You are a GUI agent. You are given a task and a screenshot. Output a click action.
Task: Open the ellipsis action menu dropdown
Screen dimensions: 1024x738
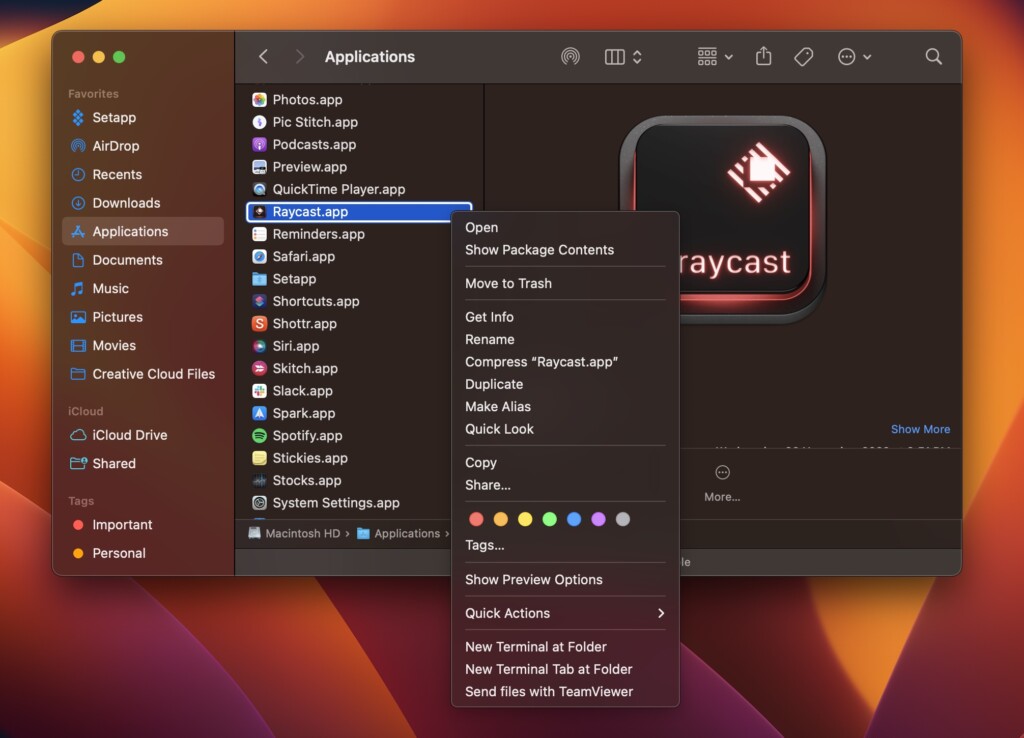pos(854,57)
